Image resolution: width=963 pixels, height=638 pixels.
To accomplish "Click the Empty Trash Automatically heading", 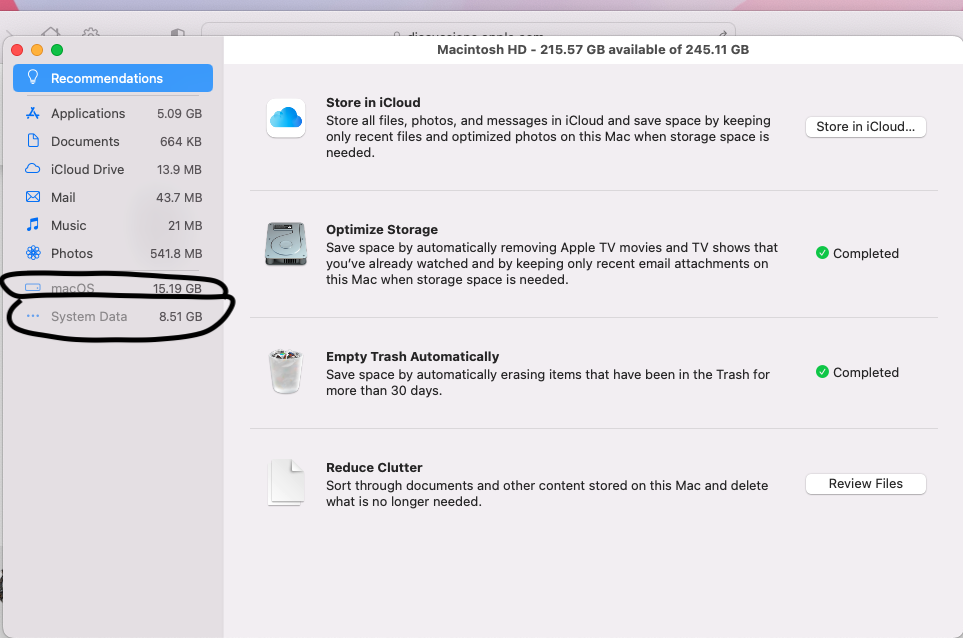I will point(413,357).
